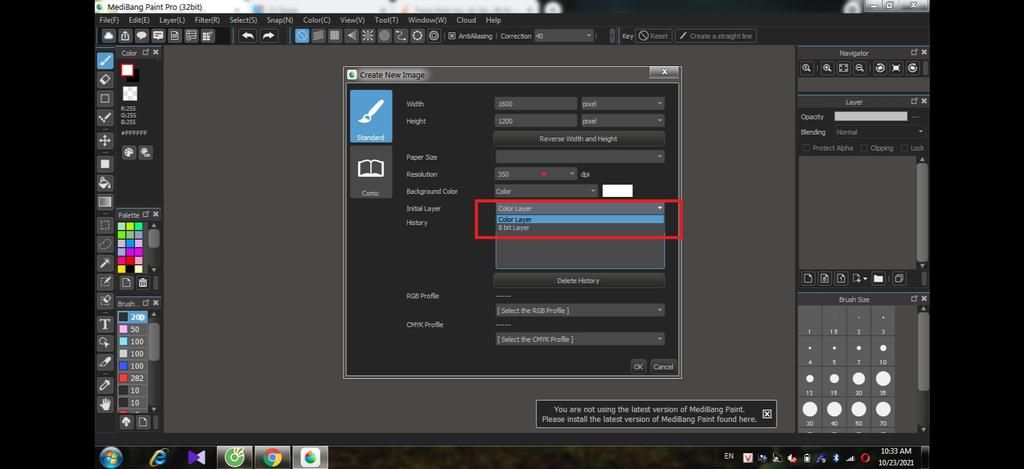Open Internet Explorer from the taskbar
This screenshot has width=1024, height=469.
(x=159, y=457)
